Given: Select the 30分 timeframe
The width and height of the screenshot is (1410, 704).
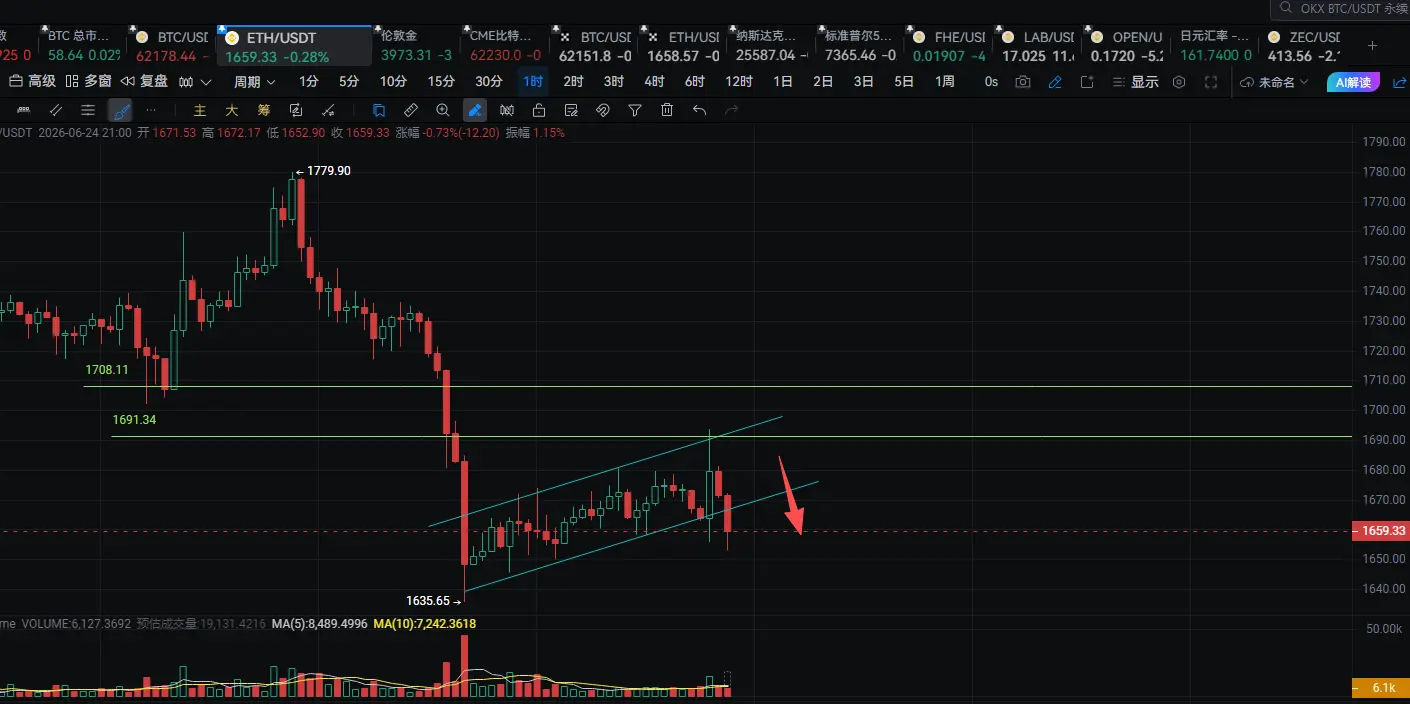Looking at the screenshot, I should [x=489, y=82].
